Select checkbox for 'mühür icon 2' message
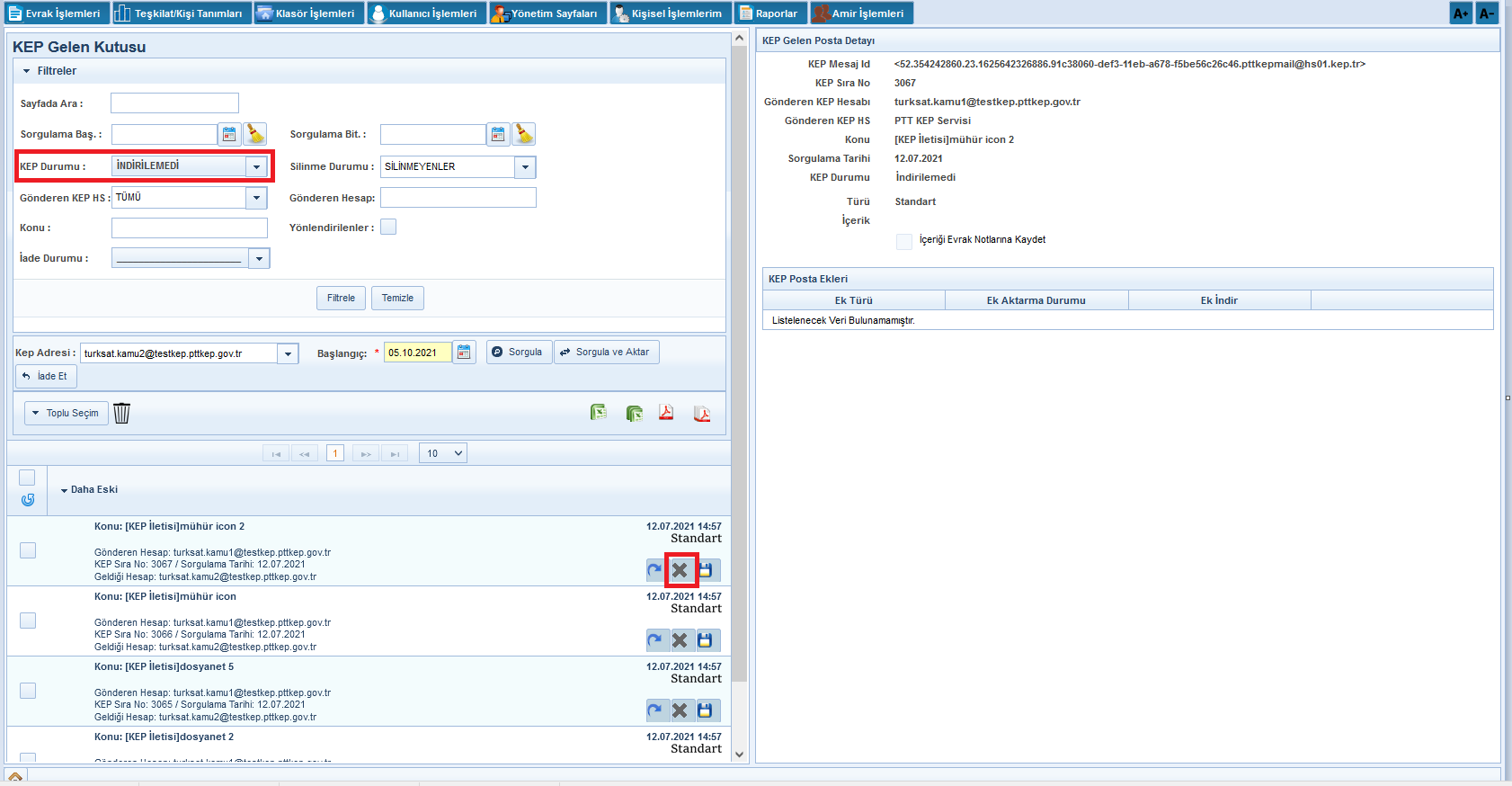The image size is (1512, 786). 28,550
